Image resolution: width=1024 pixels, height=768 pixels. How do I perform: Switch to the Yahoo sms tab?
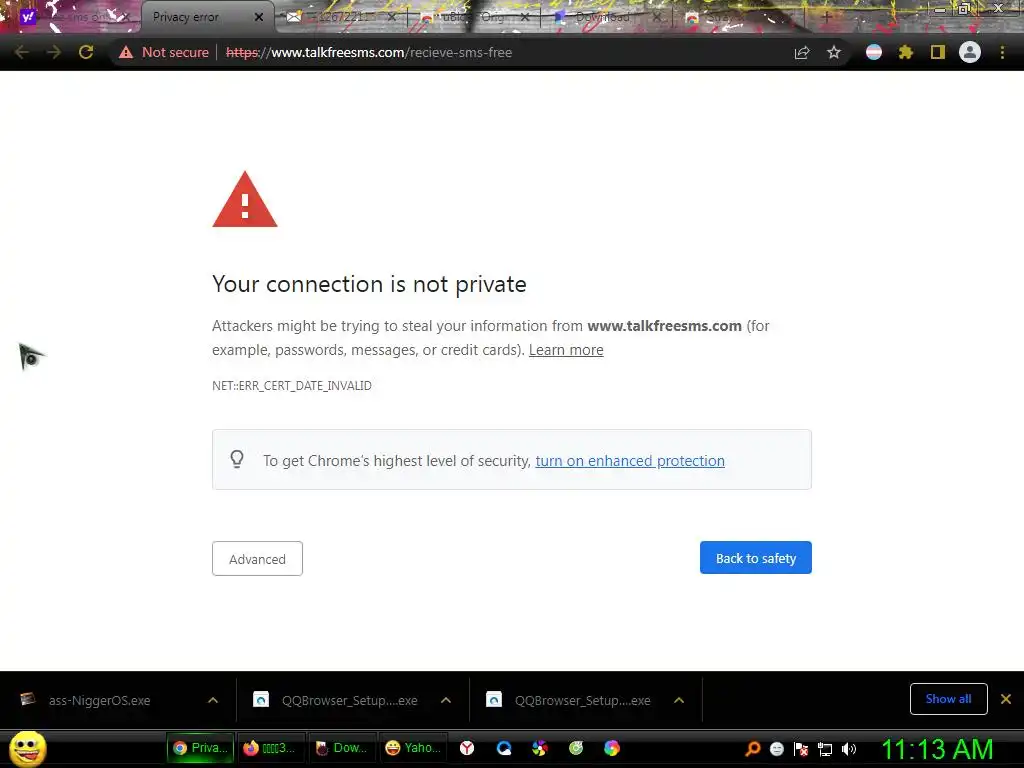pyautogui.click(x=71, y=17)
